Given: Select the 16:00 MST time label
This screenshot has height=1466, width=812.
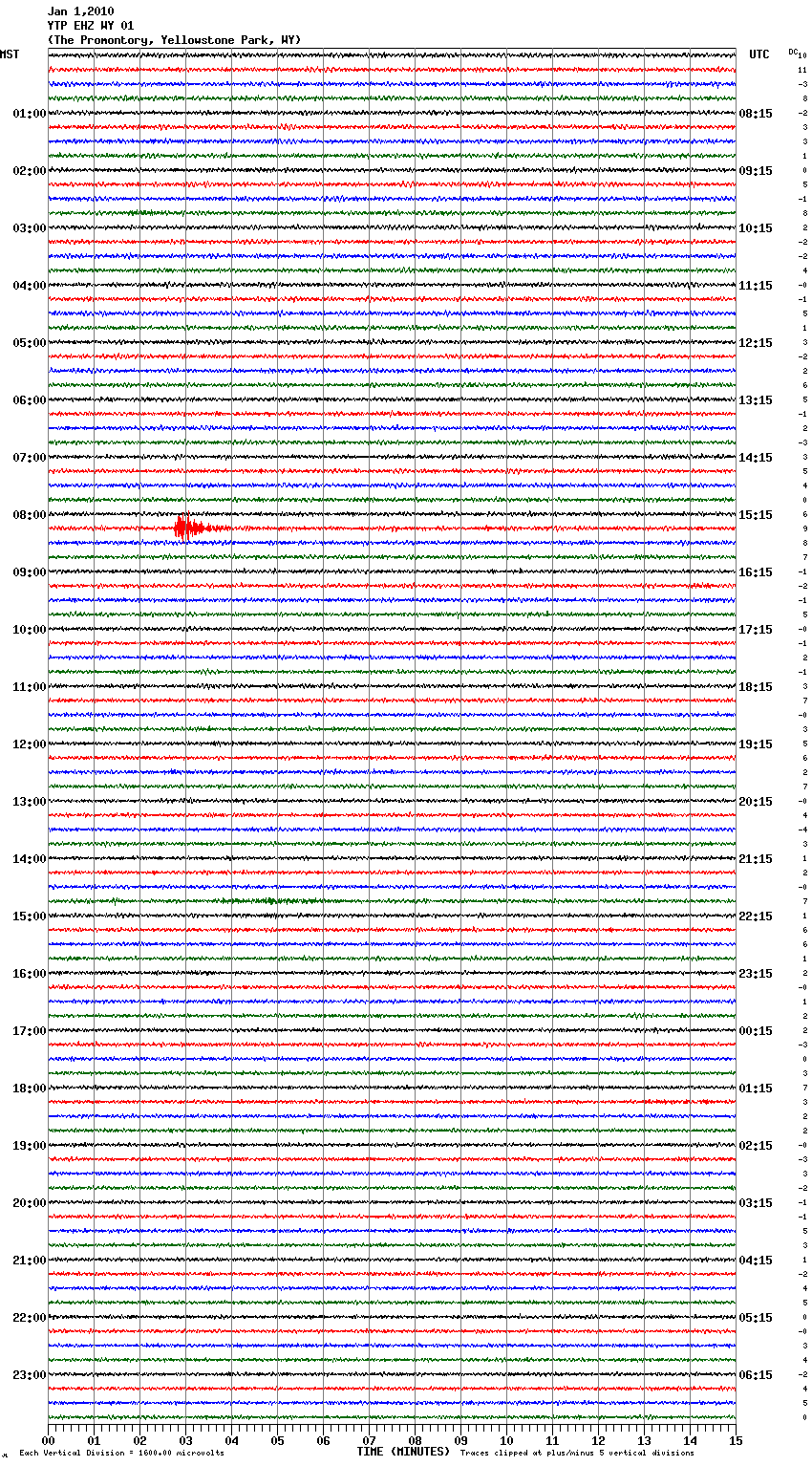Looking at the screenshot, I should (30, 974).
